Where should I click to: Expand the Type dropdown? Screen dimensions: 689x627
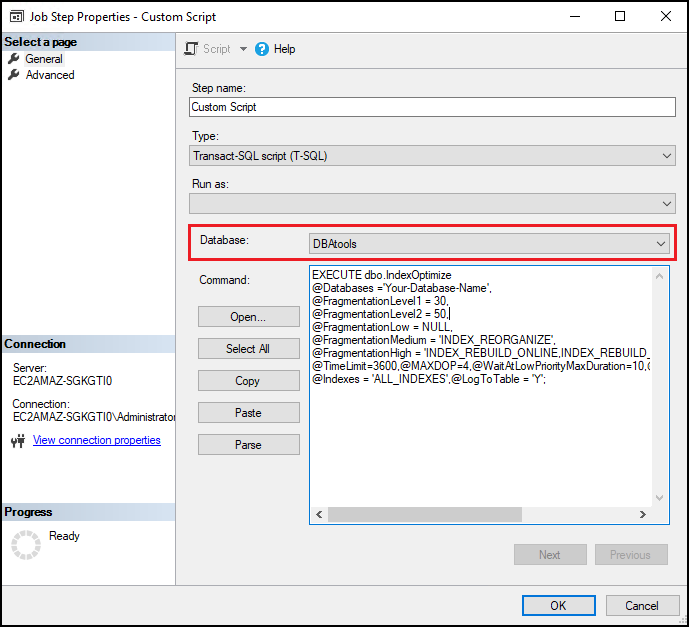[667, 156]
